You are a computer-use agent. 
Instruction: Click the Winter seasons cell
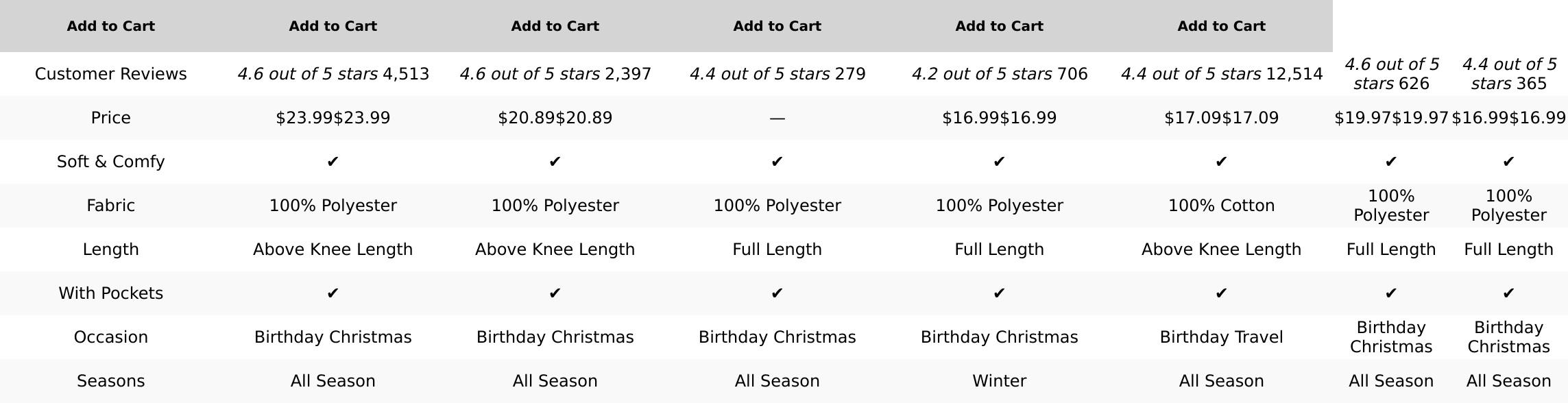point(999,381)
